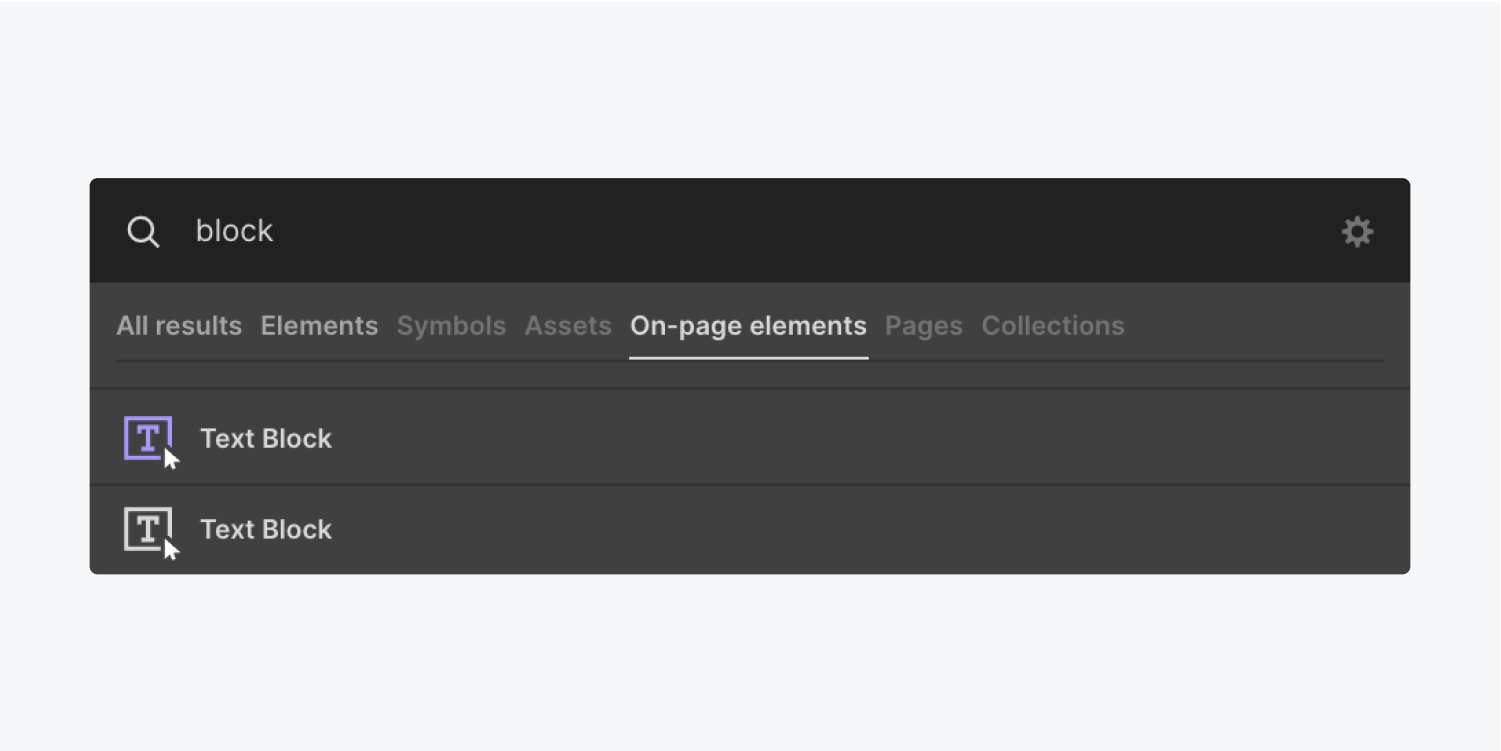Image resolution: width=1501 pixels, height=751 pixels.
Task: Click the magnifying glass search icon
Action: (143, 232)
